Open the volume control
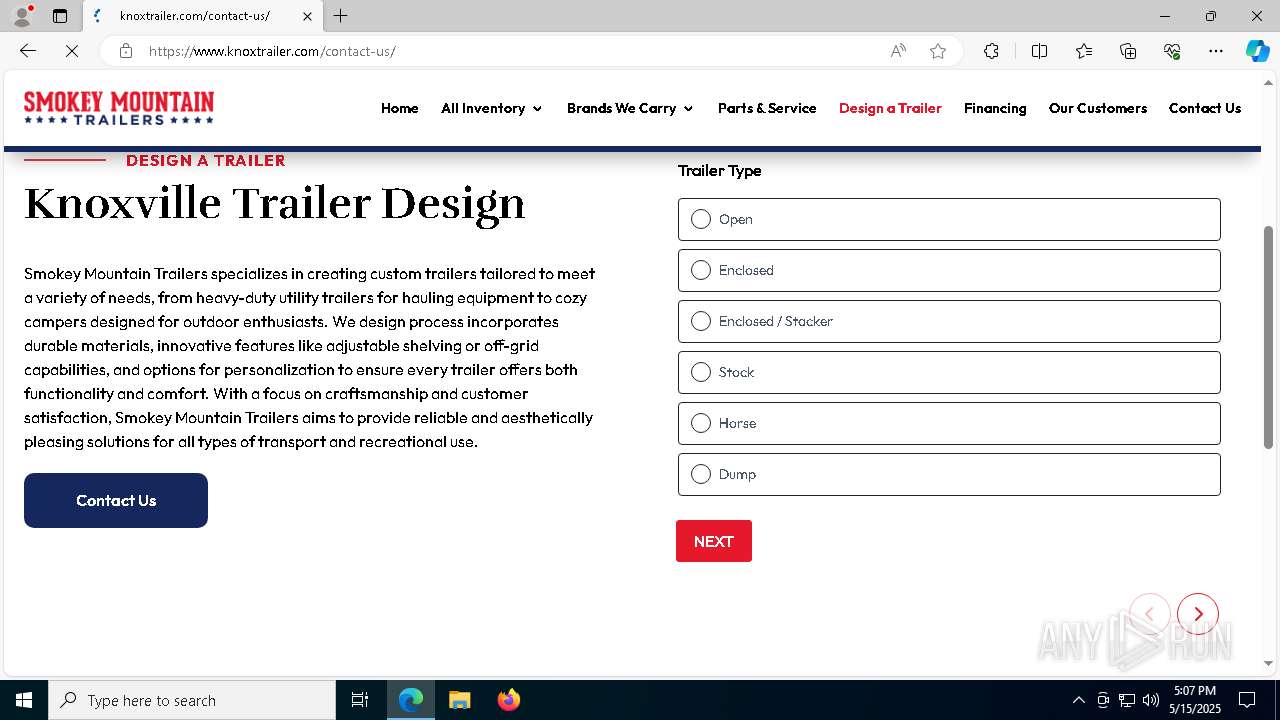This screenshot has width=1280, height=720. tap(1151, 700)
